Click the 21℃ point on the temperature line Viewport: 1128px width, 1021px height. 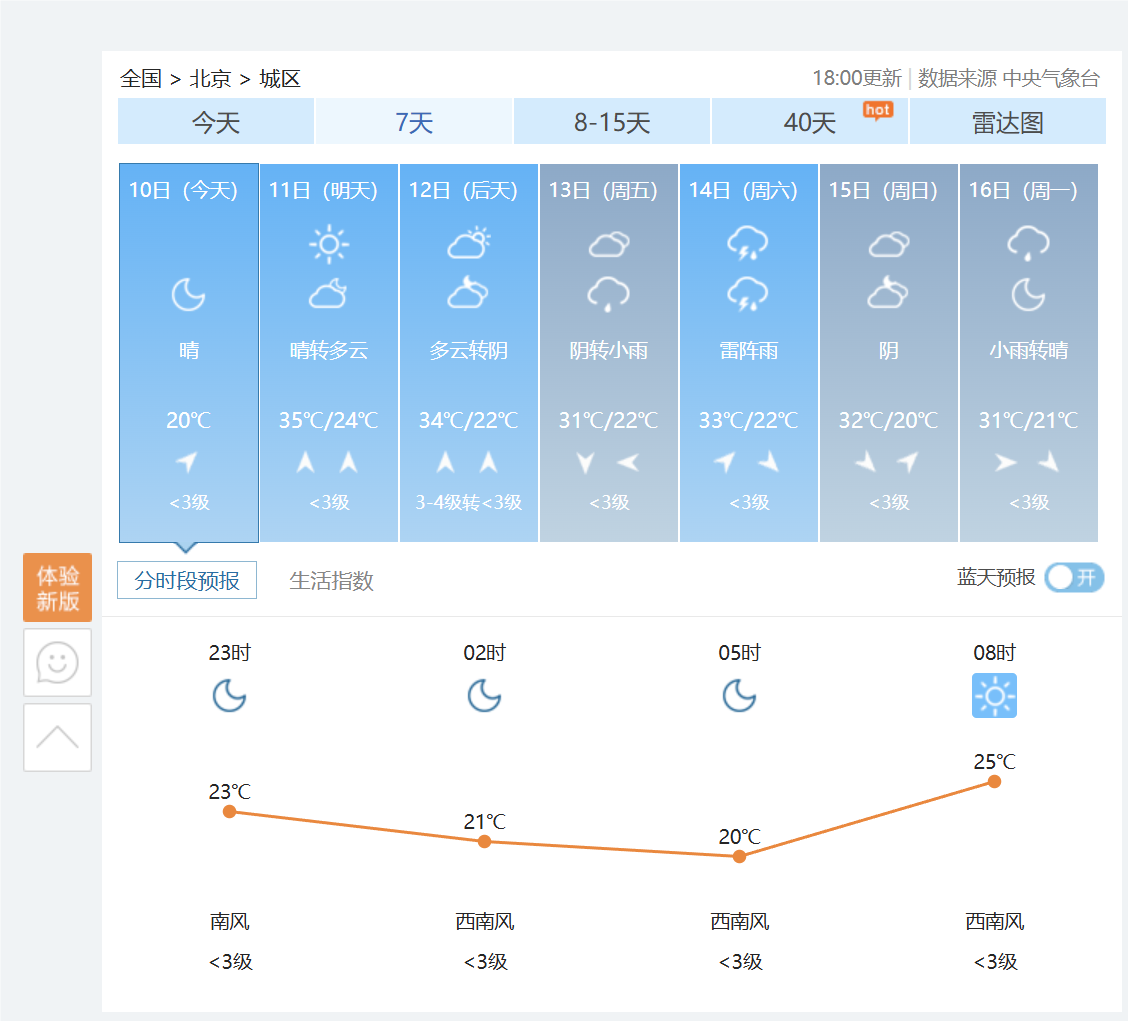(484, 841)
